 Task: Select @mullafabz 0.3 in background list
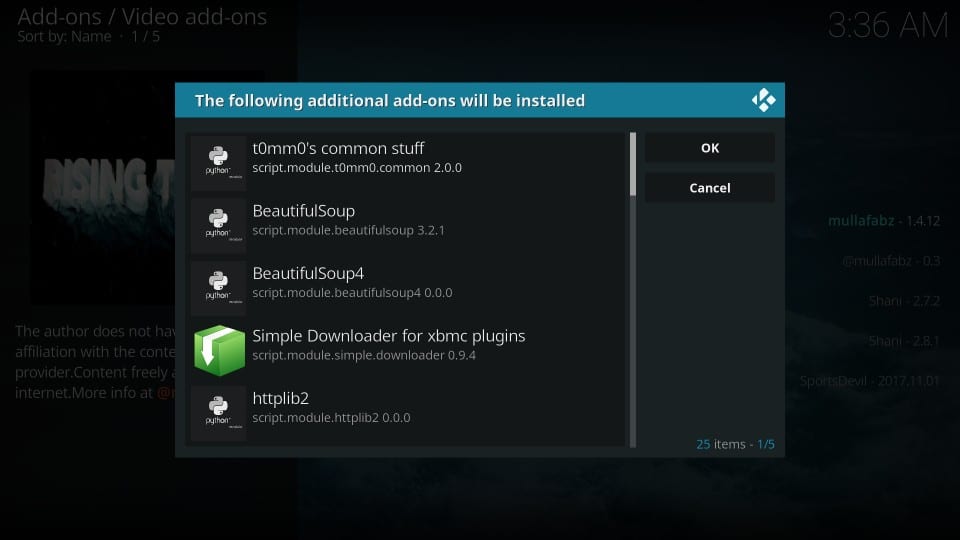tap(891, 261)
